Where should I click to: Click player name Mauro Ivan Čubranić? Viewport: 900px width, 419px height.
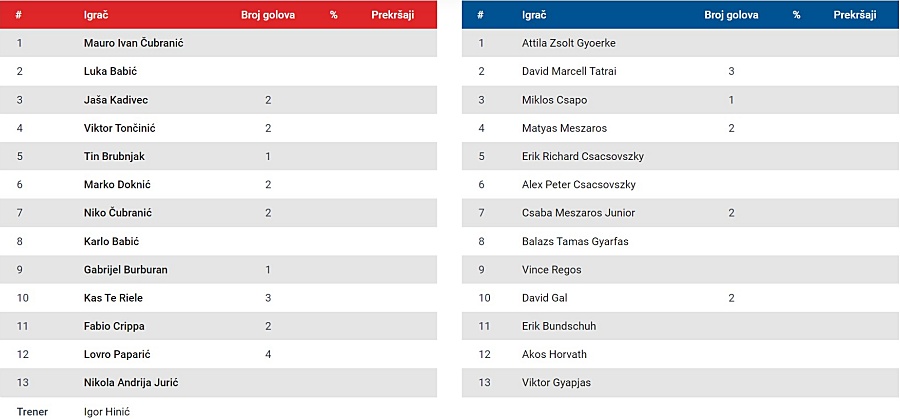133,43
